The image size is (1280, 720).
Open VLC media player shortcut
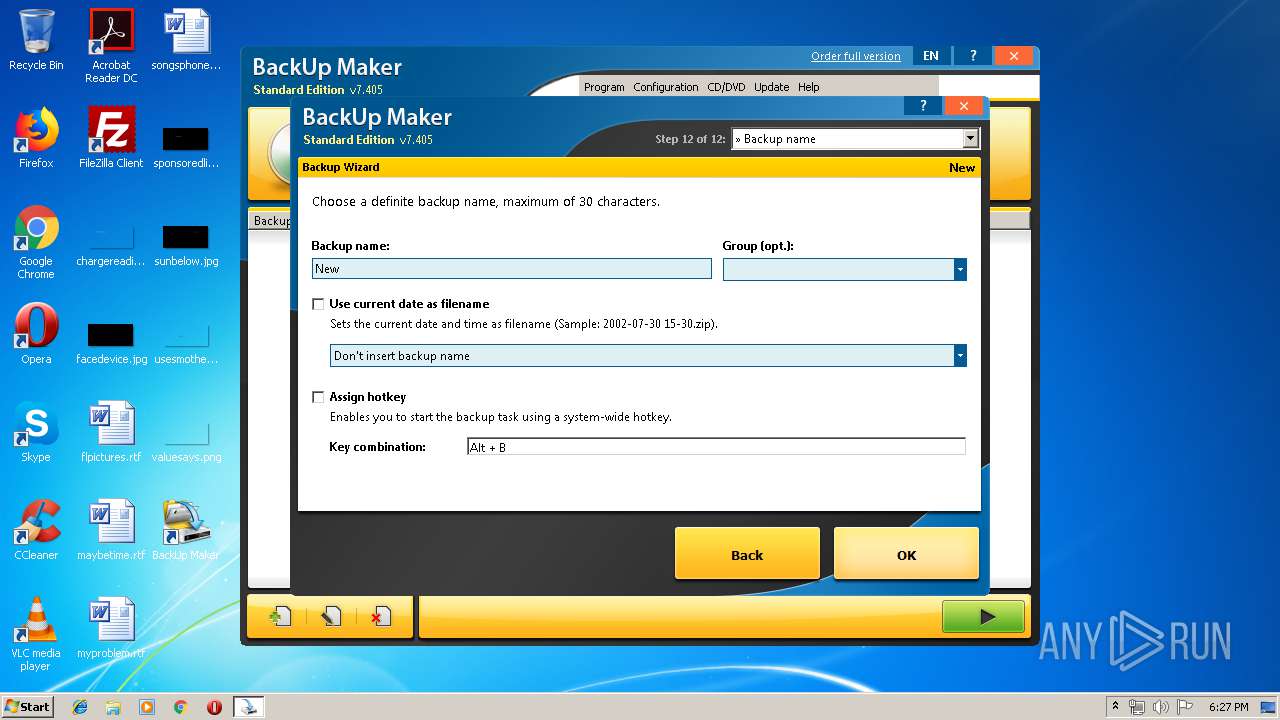click(36, 634)
